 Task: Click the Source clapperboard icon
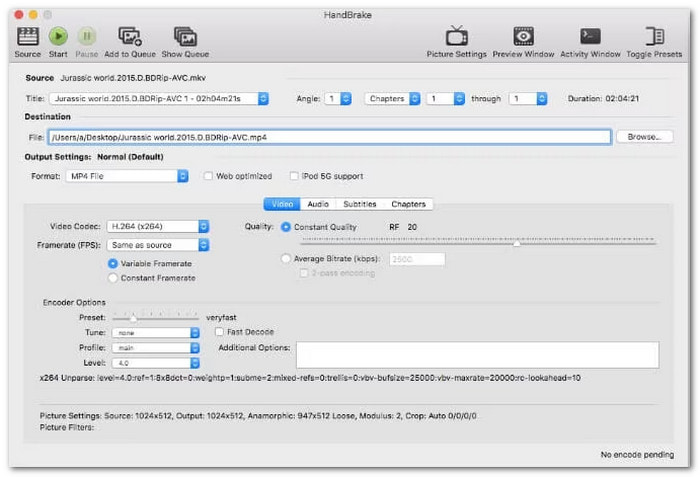pyautogui.click(x=28, y=36)
